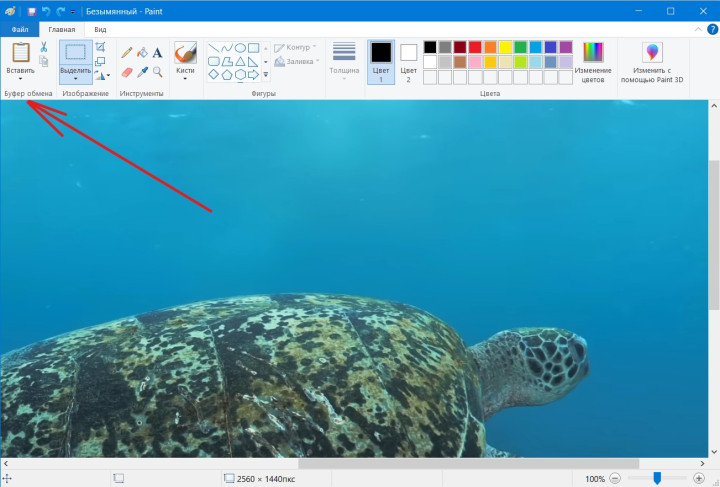Open the Кисти brushes dropdown
720x487 pixels.
[x=185, y=79]
